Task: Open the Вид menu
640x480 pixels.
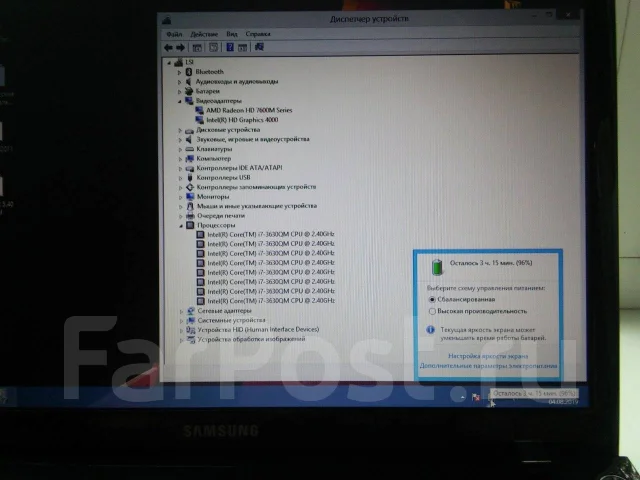Action: click(x=232, y=34)
